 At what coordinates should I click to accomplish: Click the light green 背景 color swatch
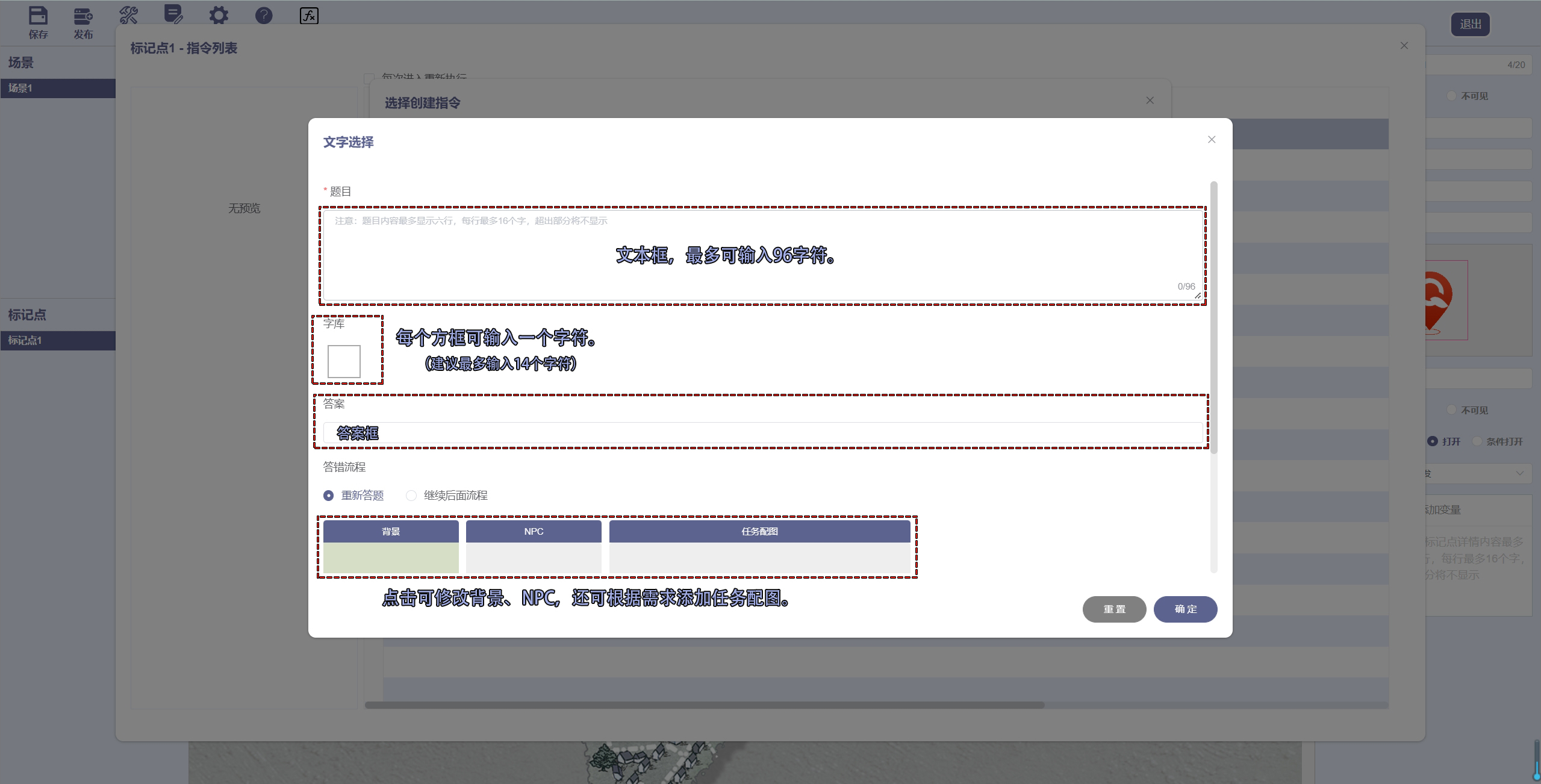pyautogui.click(x=391, y=558)
